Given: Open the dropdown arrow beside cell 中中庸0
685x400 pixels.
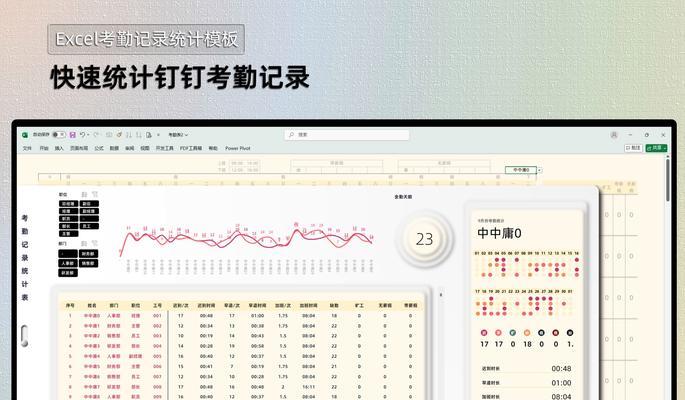Looking at the screenshot, I should tap(540, 170).
